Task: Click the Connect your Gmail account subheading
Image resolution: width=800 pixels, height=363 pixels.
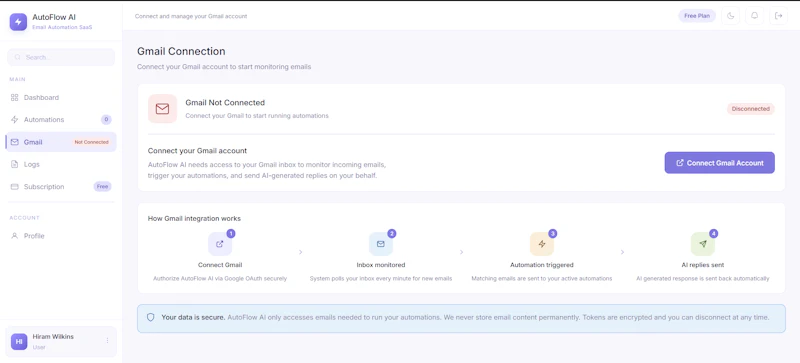Action: [197, 151]
